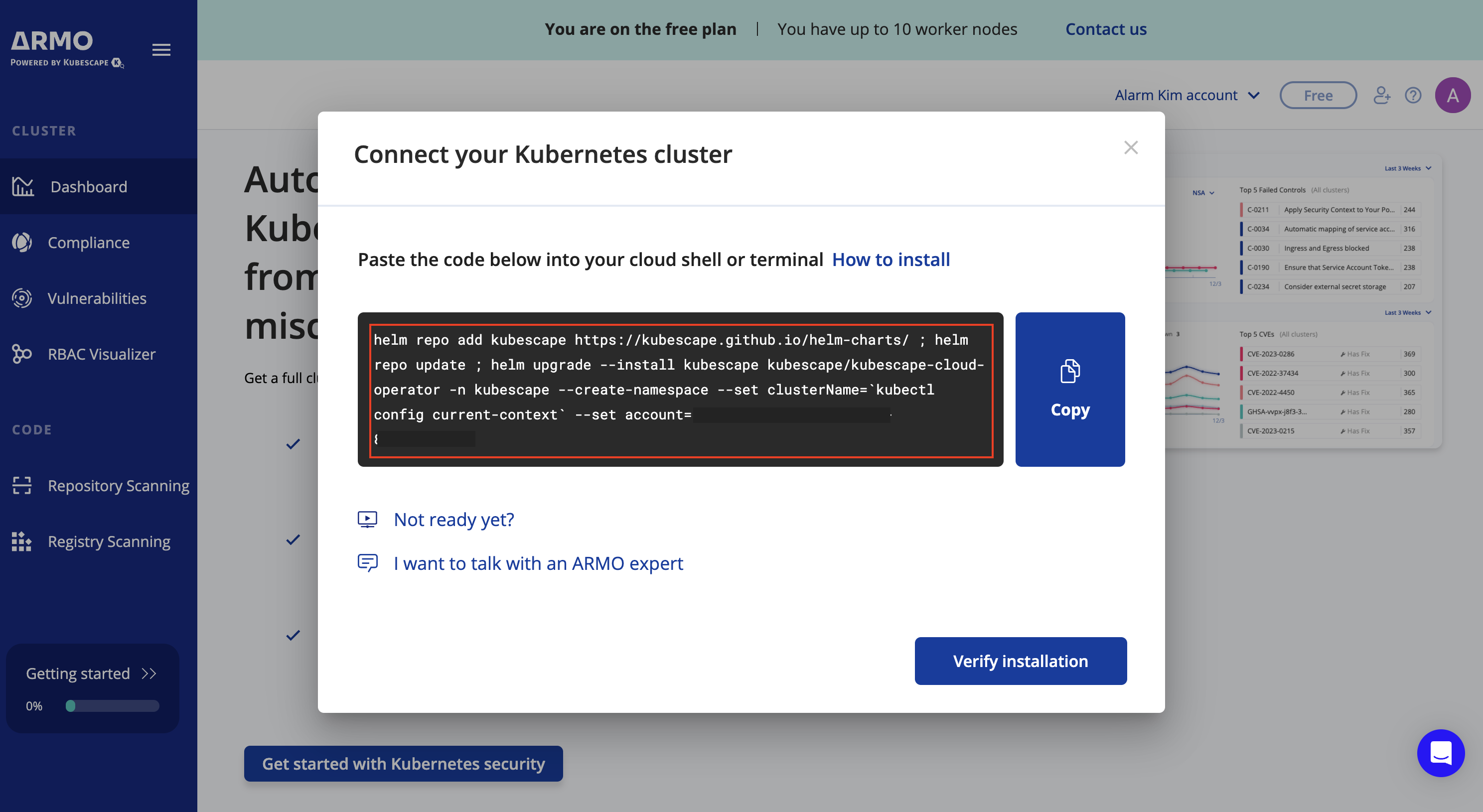The height and width of the screenshot is (812, 1483).
Task: Close the Connect cluster dialog
Action: pyautogui.click(x=1131, y=148)
